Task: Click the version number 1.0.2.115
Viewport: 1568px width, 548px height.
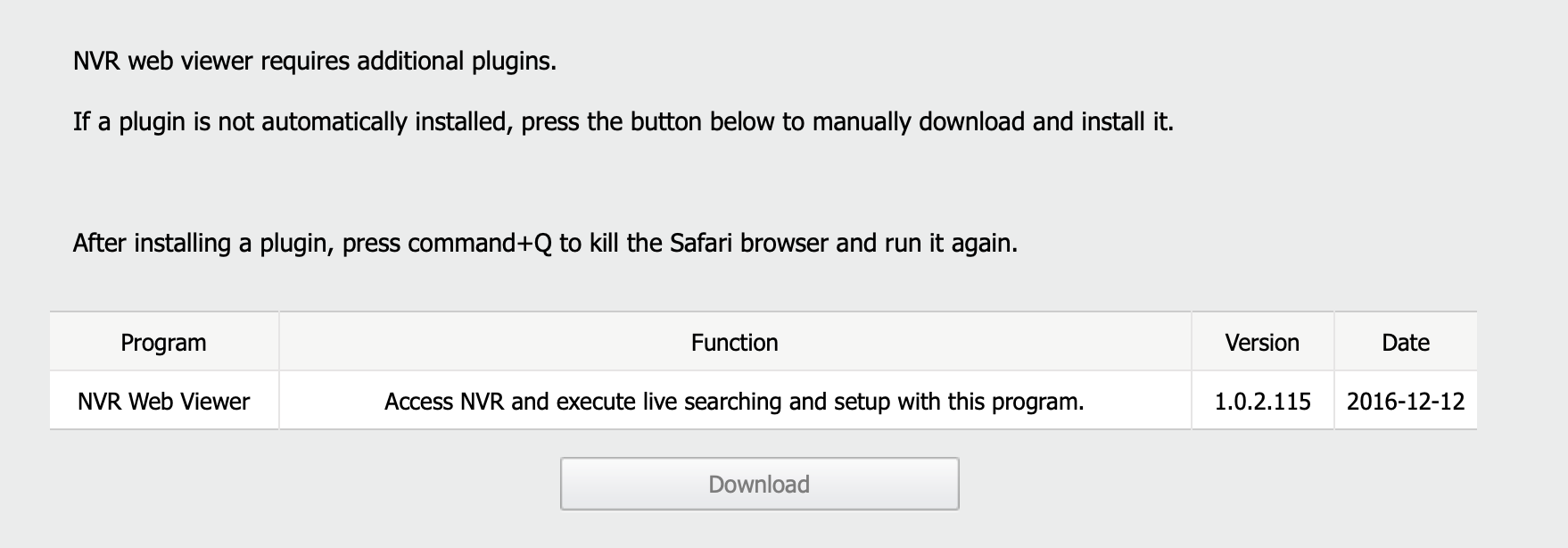Action: [x=1262, y=402]
